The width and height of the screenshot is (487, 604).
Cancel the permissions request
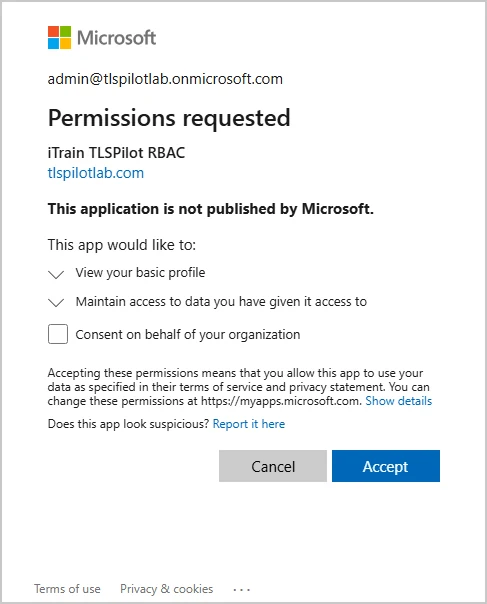(x=273, y=466)
